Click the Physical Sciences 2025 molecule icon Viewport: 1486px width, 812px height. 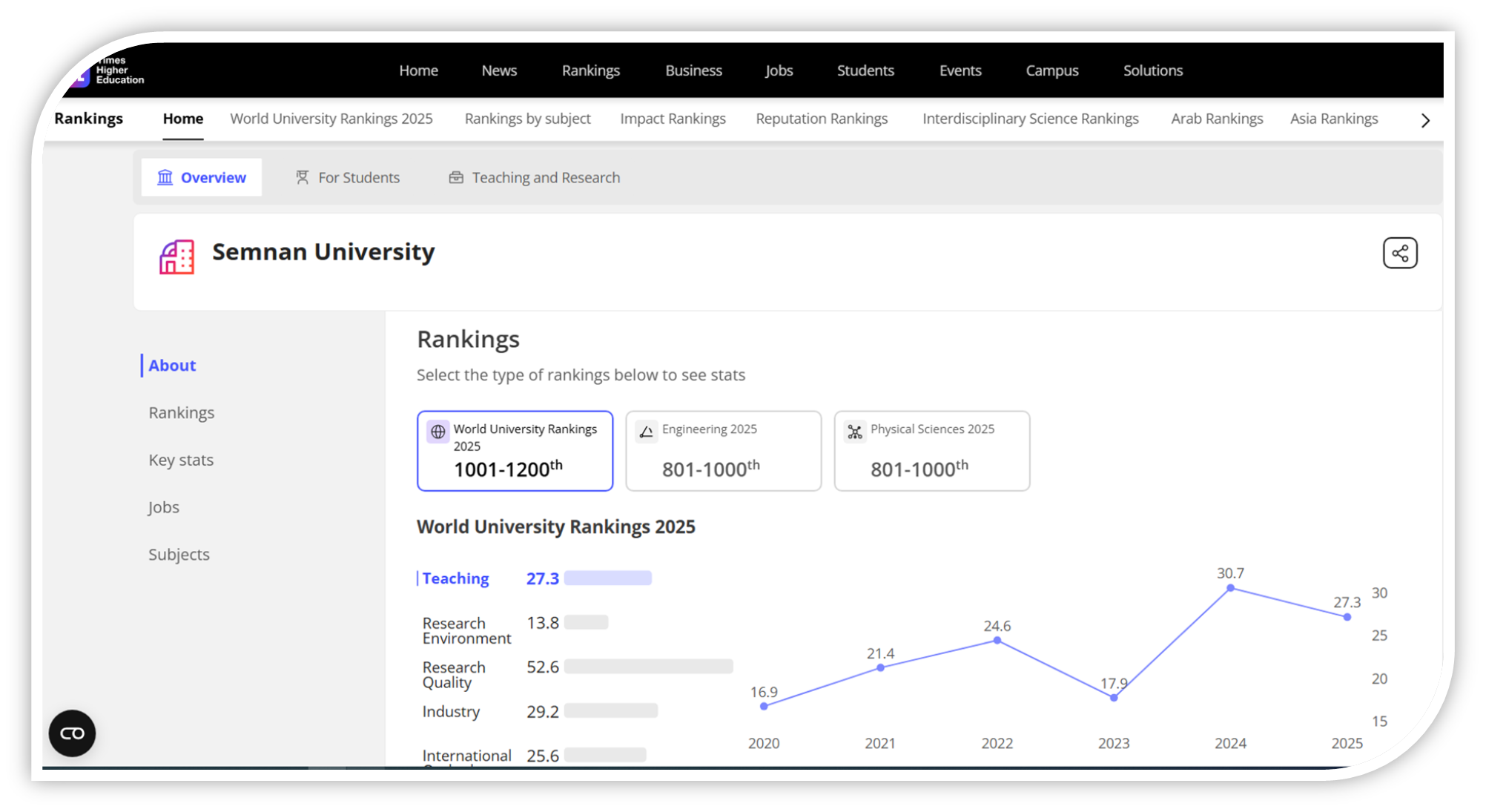coord(854,432)
